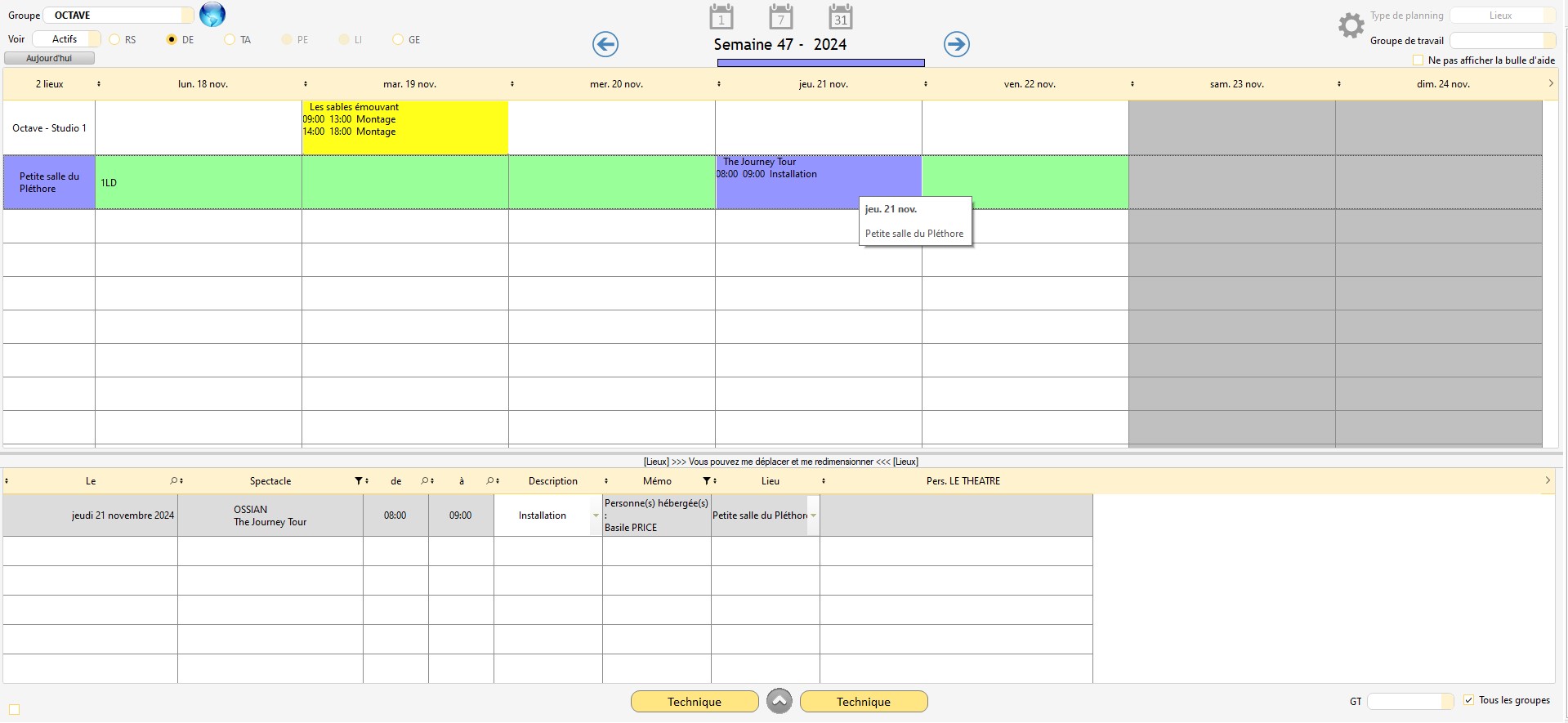Click the Aujourd'hui button
Screen dimensions: 1568x723
pyautogui.click(x=49, y=58)
